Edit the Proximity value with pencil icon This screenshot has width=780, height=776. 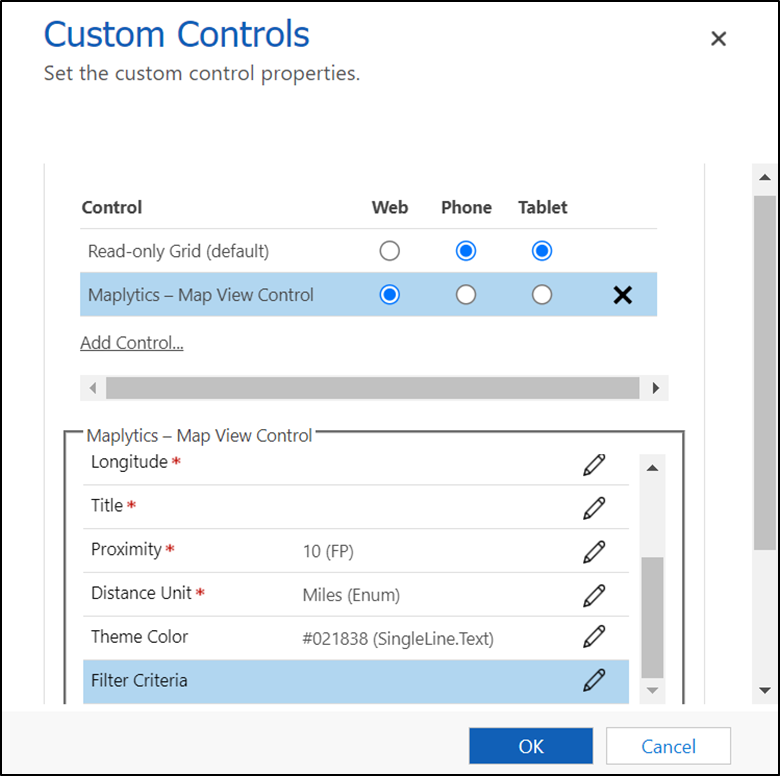(x=594, y=551)
